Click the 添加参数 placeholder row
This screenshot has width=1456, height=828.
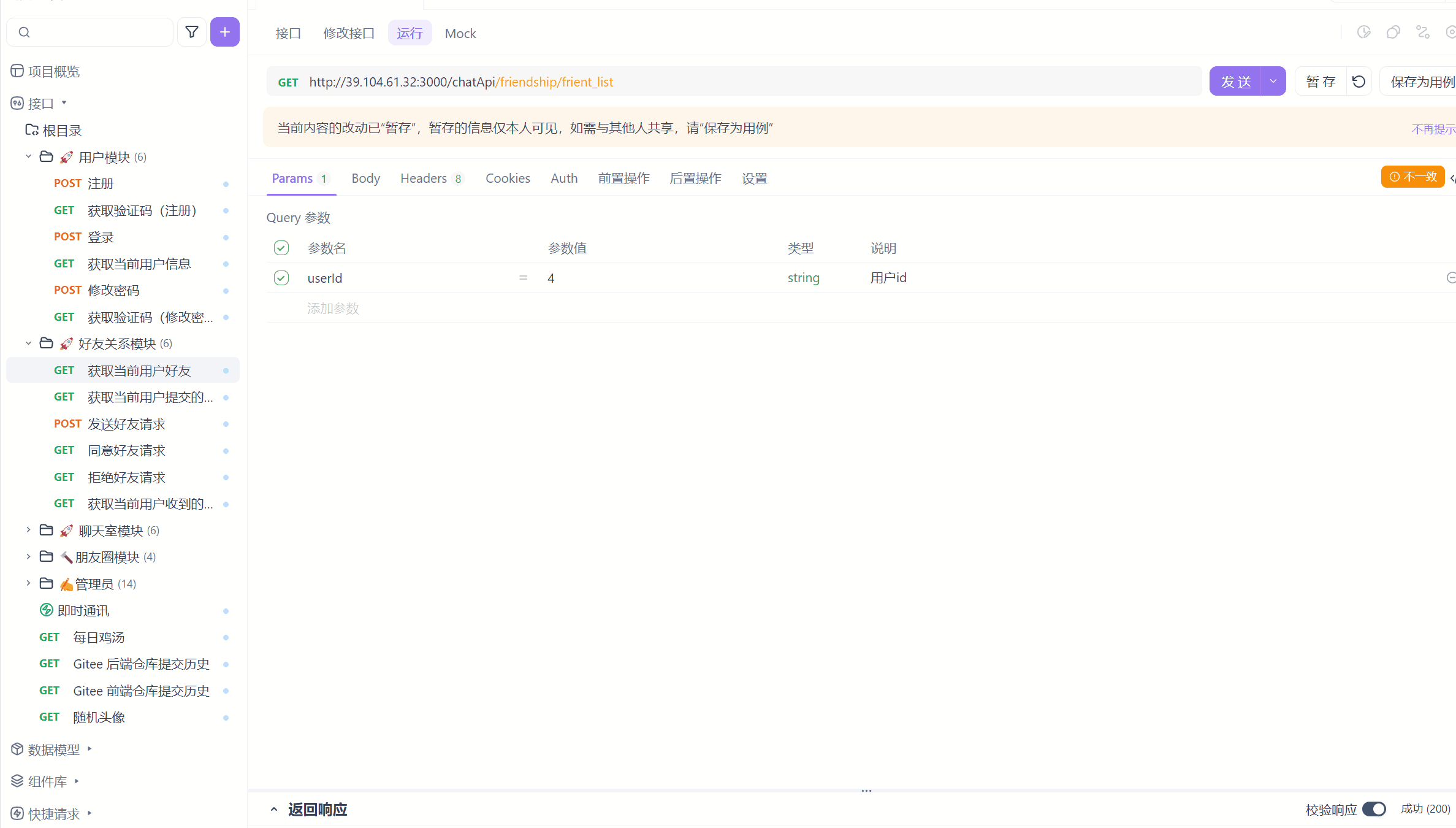[x=333, y=308]
